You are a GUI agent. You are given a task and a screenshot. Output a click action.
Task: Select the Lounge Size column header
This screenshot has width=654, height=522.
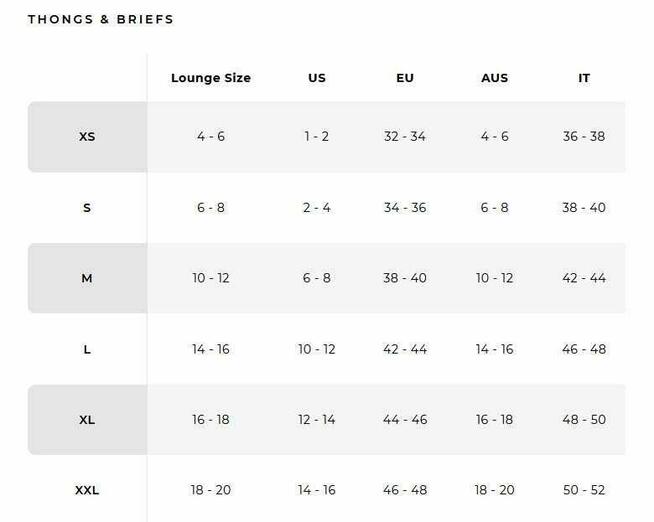(x=211, y=78)
